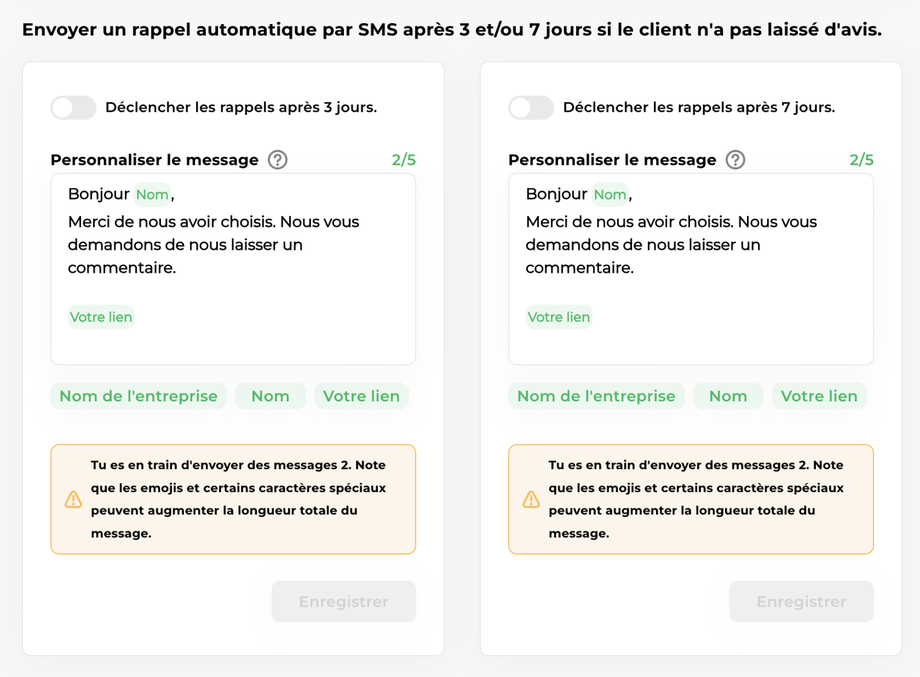The width and height of the screenshot is (920, 677).
Task: Insert "Nom" variable chip below 7-day message
Action: click(x=728, y=396)
